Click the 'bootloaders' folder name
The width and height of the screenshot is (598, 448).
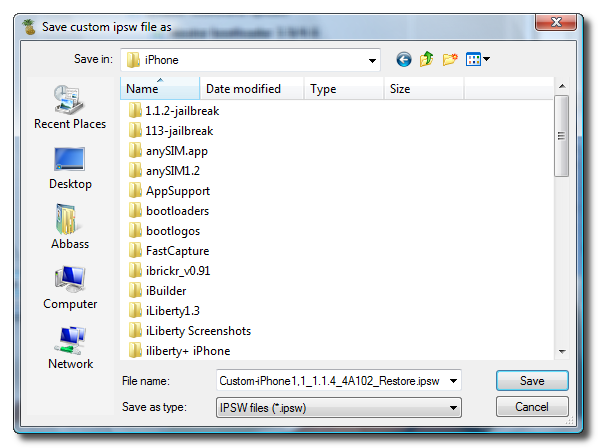[177, 211]
